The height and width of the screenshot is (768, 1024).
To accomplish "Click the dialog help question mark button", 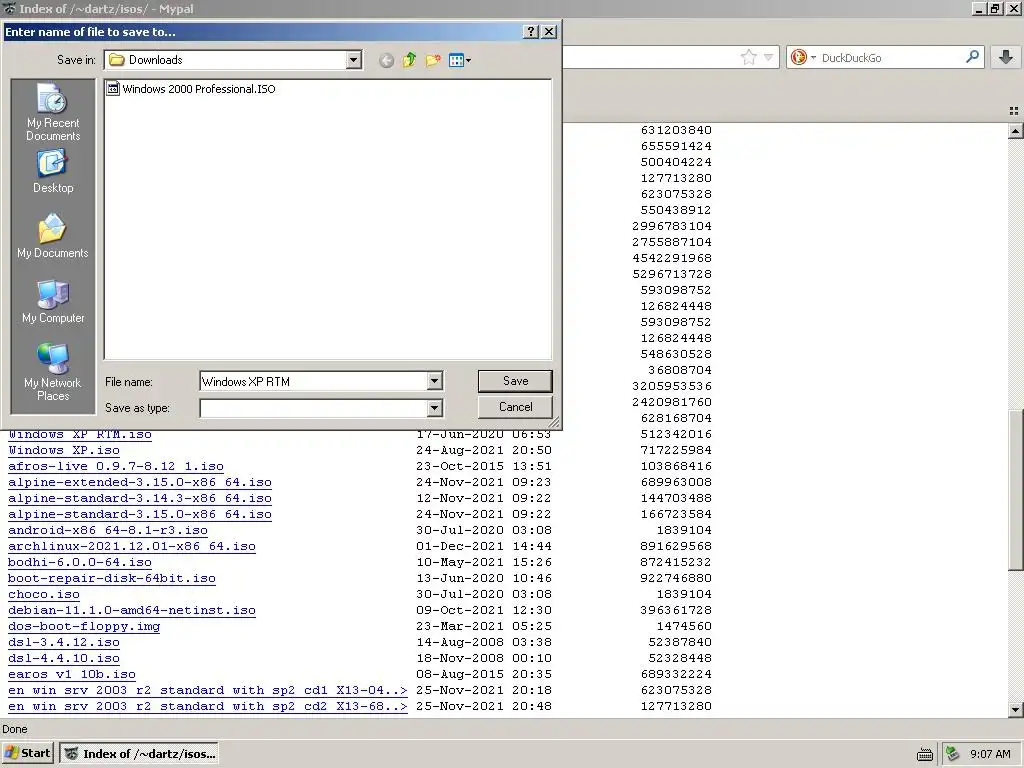I will pos(531,31).
